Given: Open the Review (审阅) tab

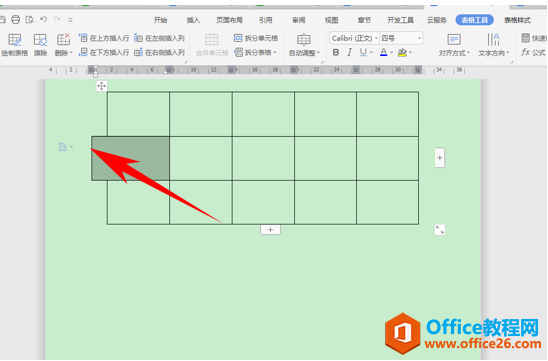Looking at the screenshot, I should click(298, 20).
